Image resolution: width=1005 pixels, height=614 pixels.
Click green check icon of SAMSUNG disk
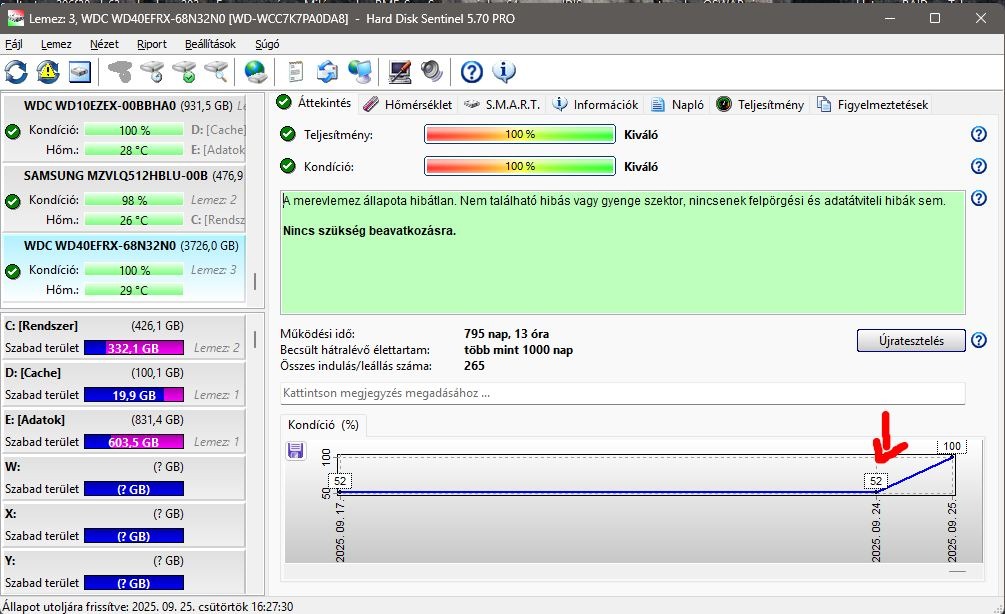coord(13,202)
